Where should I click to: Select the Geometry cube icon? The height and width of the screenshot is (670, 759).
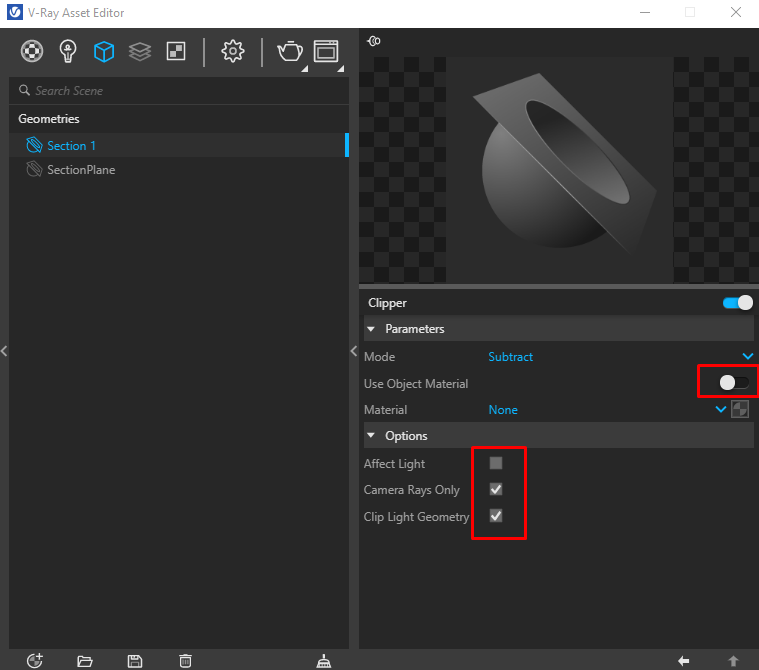click(x=104, y=51)
